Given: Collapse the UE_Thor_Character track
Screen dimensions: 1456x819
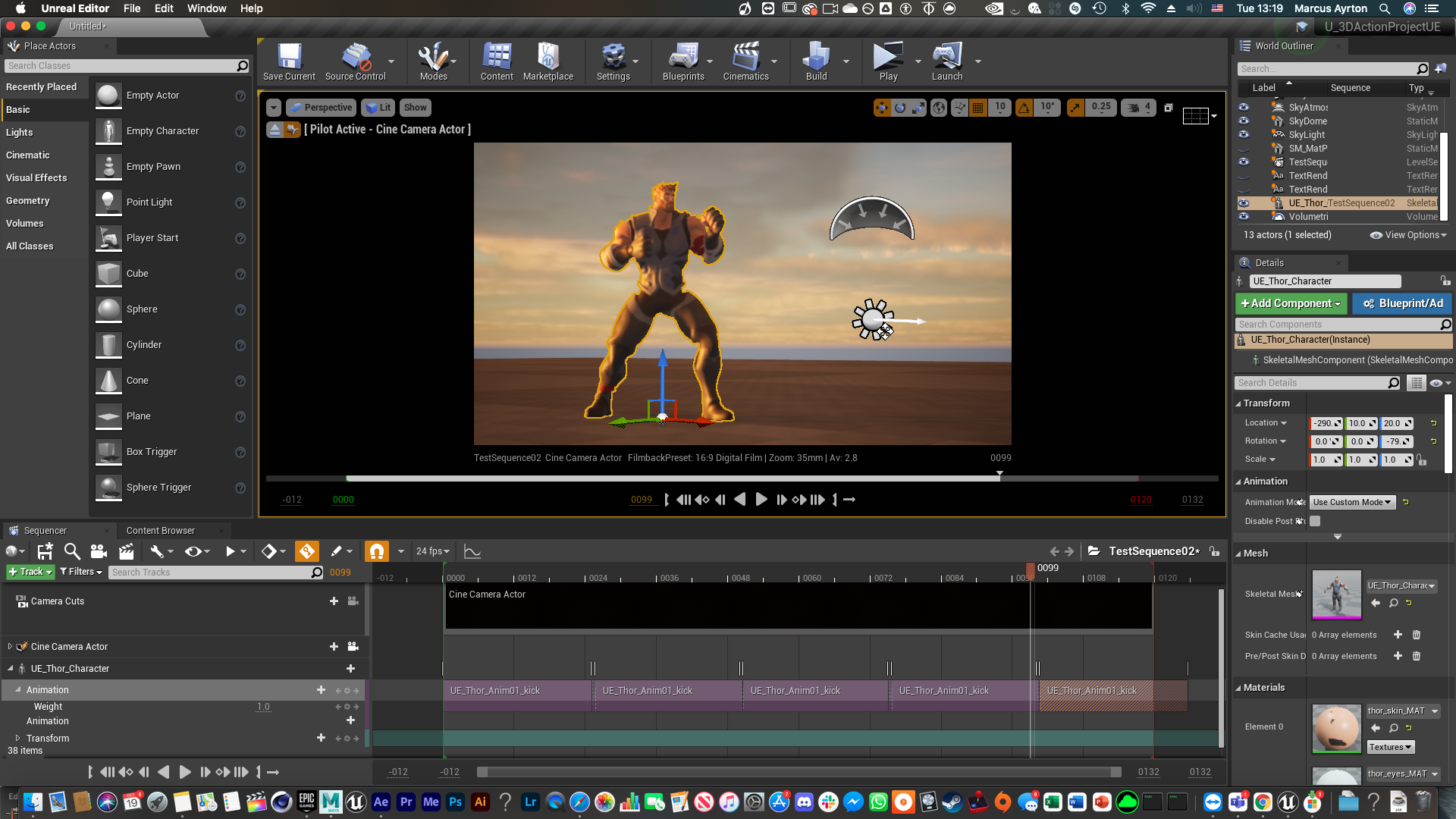Looking at the screenshot, I should point(10,668).
